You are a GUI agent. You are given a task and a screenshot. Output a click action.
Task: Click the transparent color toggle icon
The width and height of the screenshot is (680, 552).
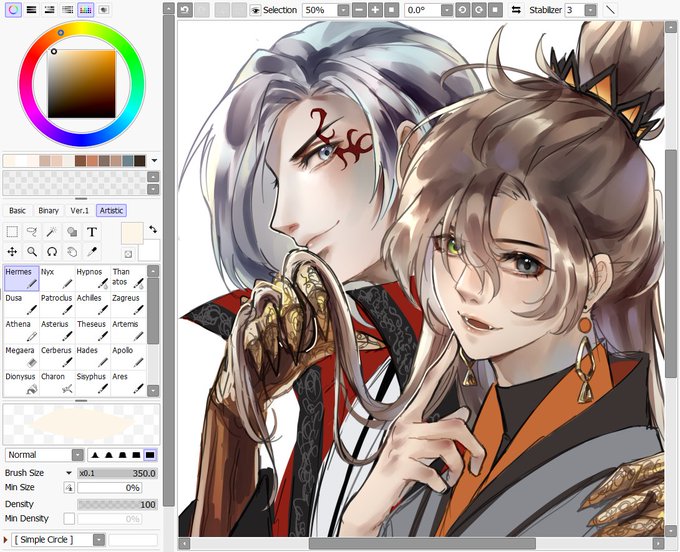tap(128, 255)
